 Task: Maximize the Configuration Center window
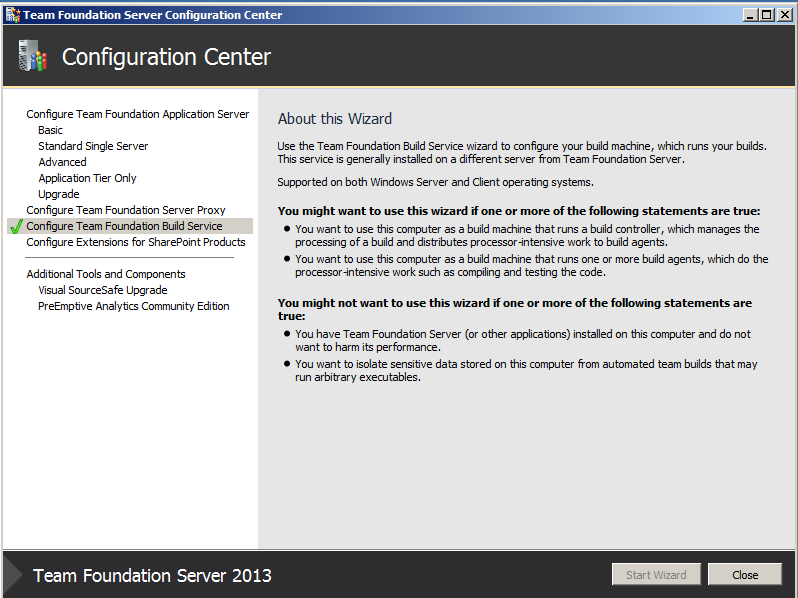pos(766,15)
